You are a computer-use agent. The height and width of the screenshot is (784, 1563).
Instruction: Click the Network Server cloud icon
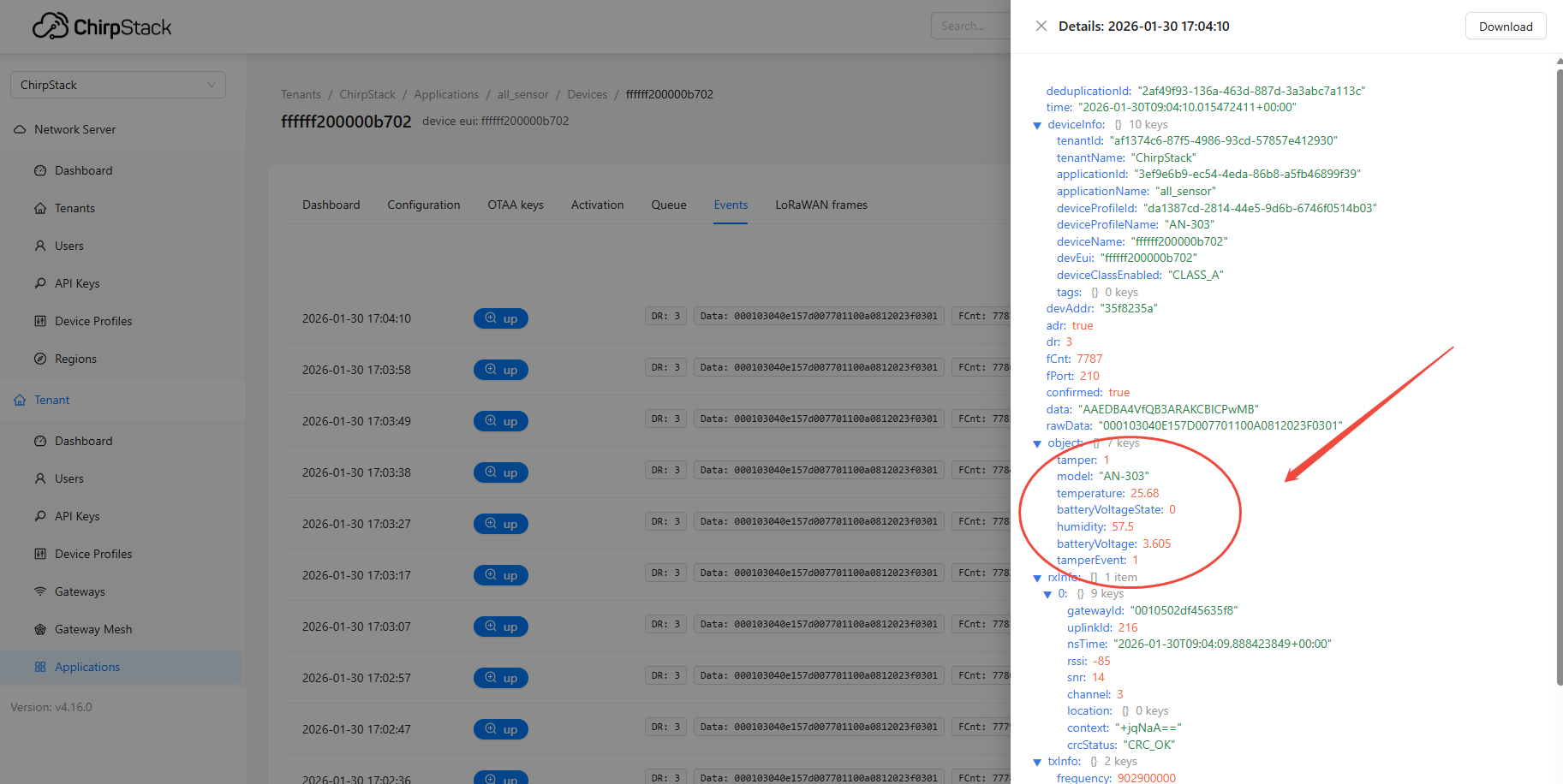(x=20, y=129)
